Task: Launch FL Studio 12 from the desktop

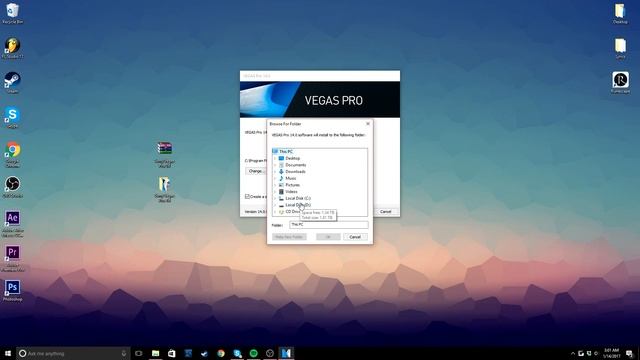Action: pyautogui.click(x=12, y=48)
